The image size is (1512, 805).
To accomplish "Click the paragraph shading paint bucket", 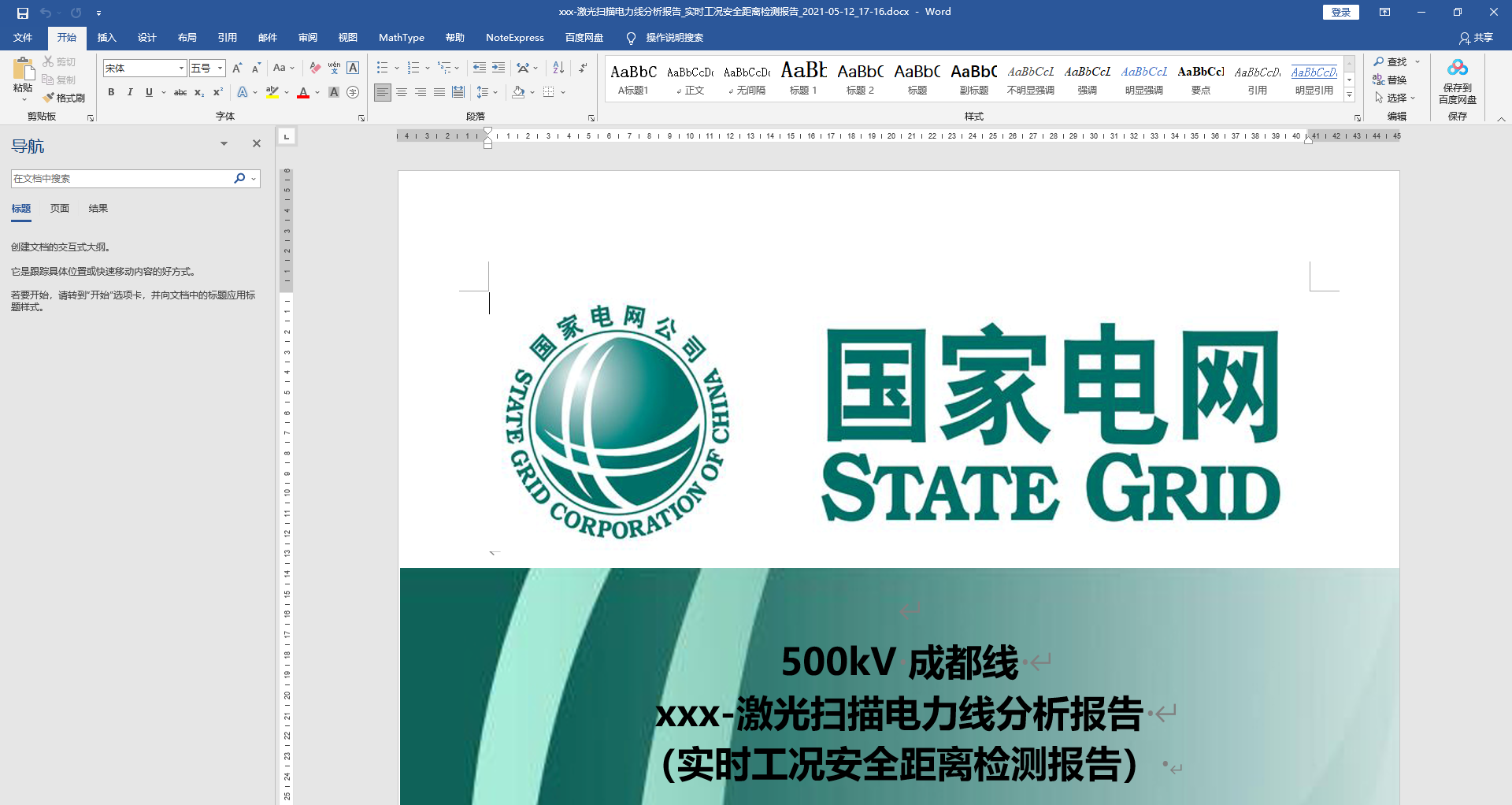I will (x=518, y=92).
